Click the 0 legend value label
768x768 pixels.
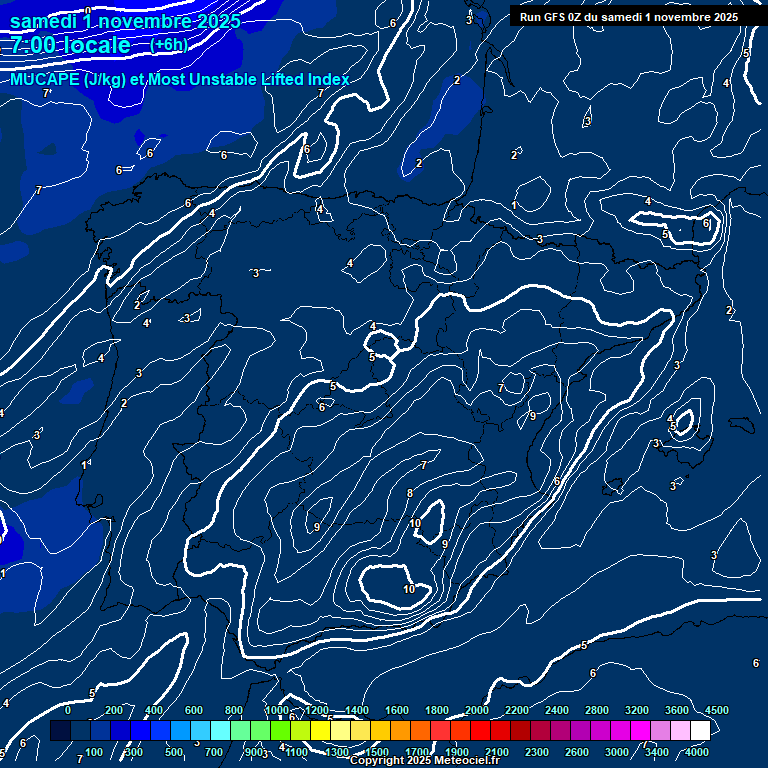(68, 710)
